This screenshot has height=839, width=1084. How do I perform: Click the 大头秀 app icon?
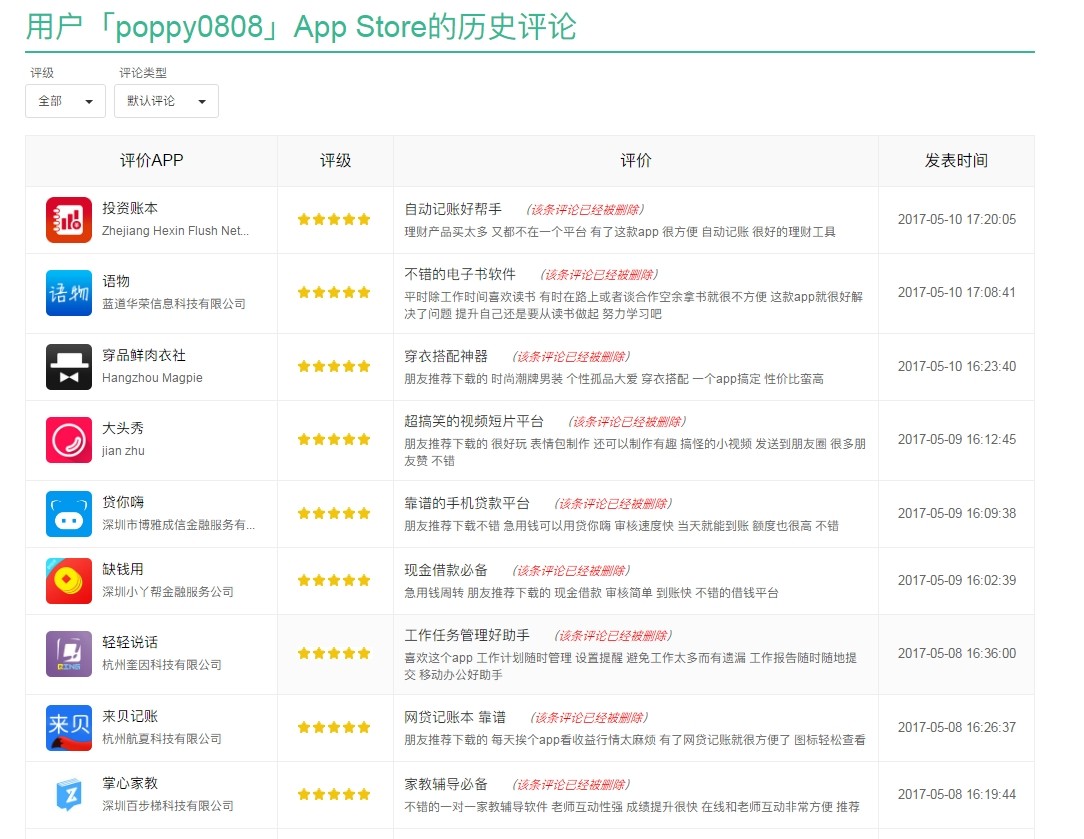click(x=69, y=440)
